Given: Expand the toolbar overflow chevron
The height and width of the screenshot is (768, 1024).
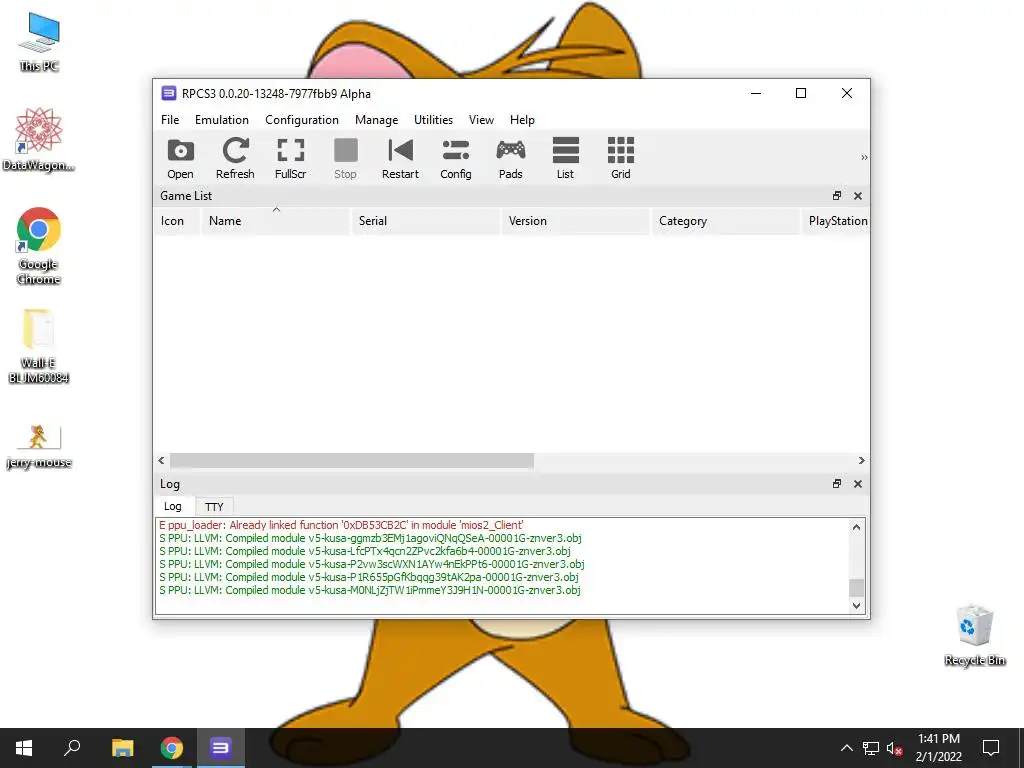Looking at the screenshot, I should 864,157.
